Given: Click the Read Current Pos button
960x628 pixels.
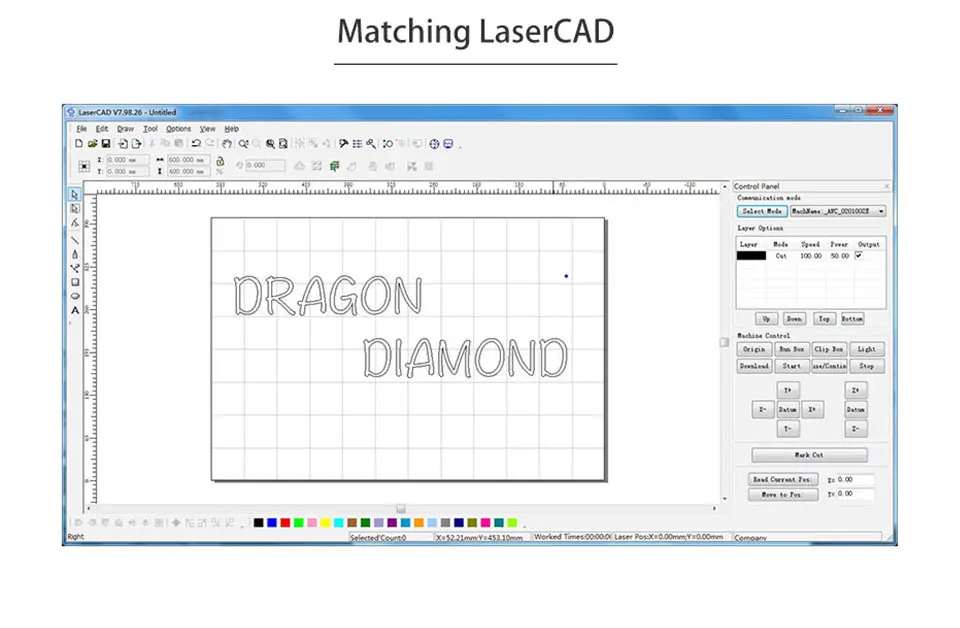Looking at the screenshot, I should (x=782, y=479).
